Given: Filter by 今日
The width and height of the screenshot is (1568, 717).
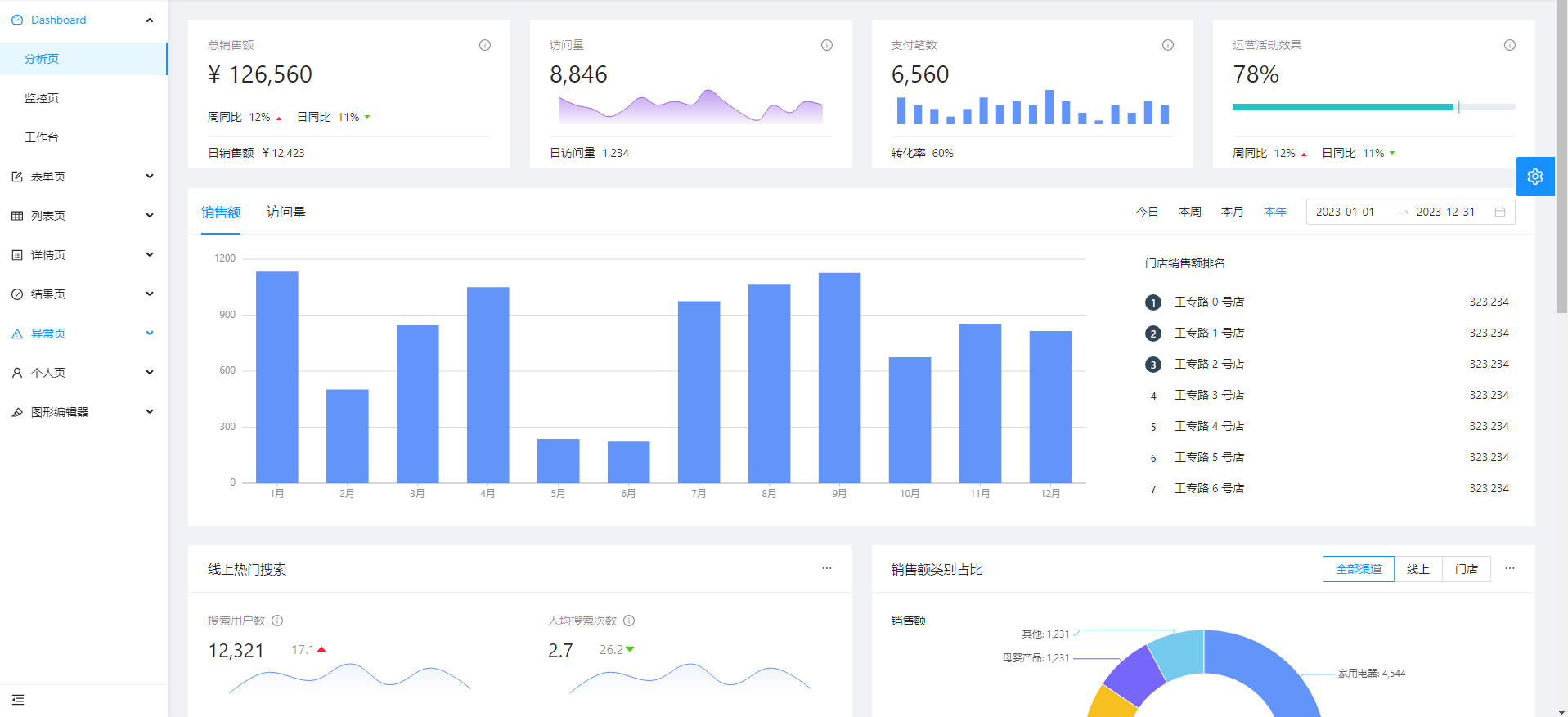Looking at the screenshot, I should pyautogui.click(x=1148, y=212).
